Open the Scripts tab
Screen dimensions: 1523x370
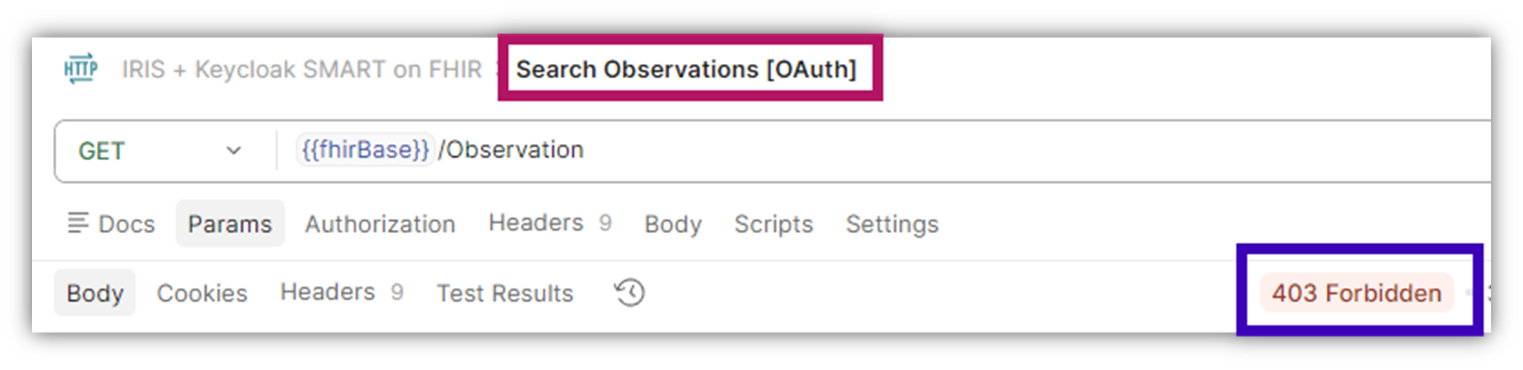pyautogui.click(x=774, y=224)
